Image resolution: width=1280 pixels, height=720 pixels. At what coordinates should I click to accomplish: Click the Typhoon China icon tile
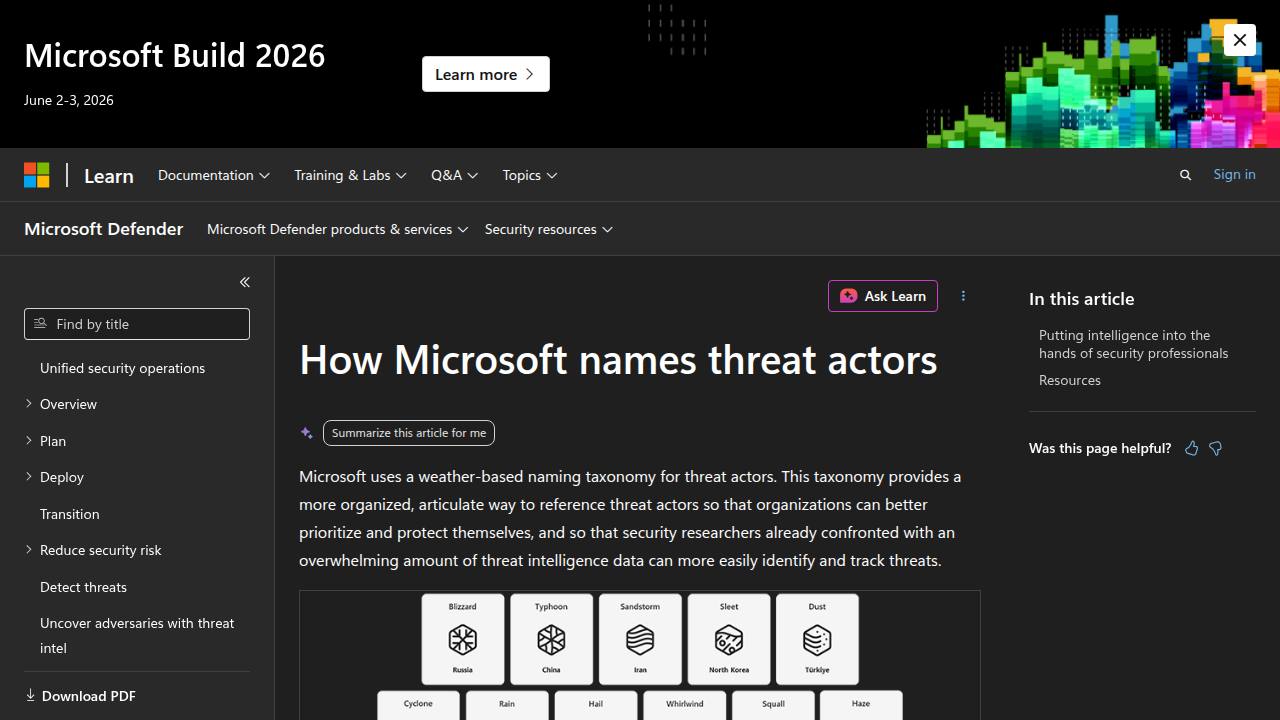pyautogui.click(x=551, y=639)
